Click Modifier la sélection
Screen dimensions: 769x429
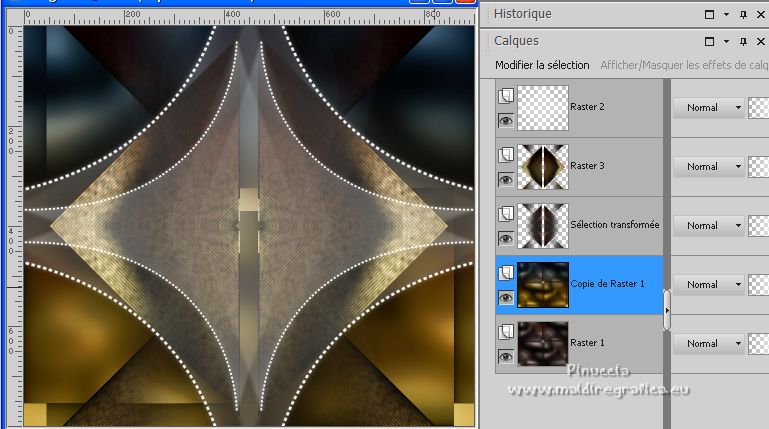[542, 65]
